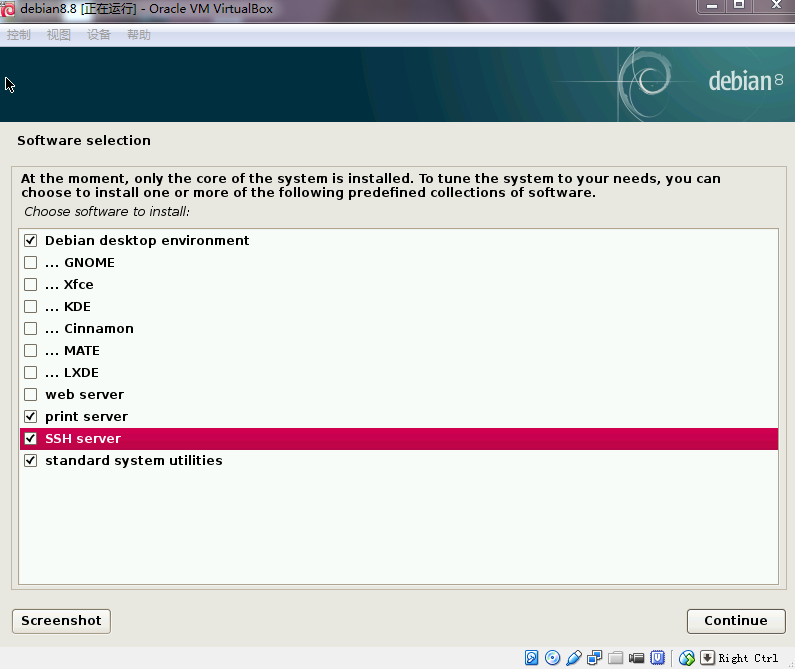Open the 设备 (Devices) menu
The height and width of the screenshot is (669, 795).
[99, 35]
